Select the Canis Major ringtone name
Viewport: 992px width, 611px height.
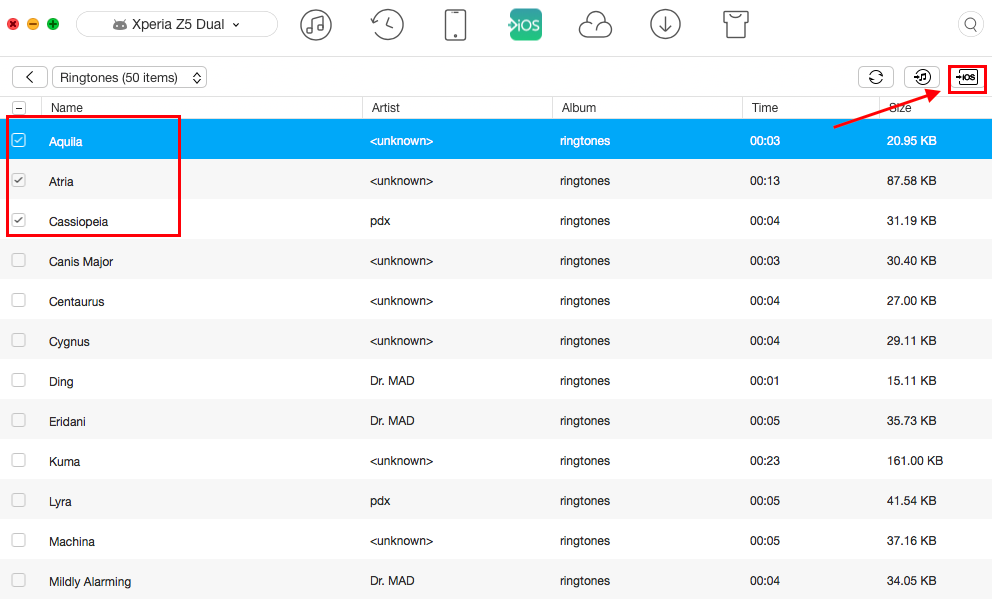81,261
